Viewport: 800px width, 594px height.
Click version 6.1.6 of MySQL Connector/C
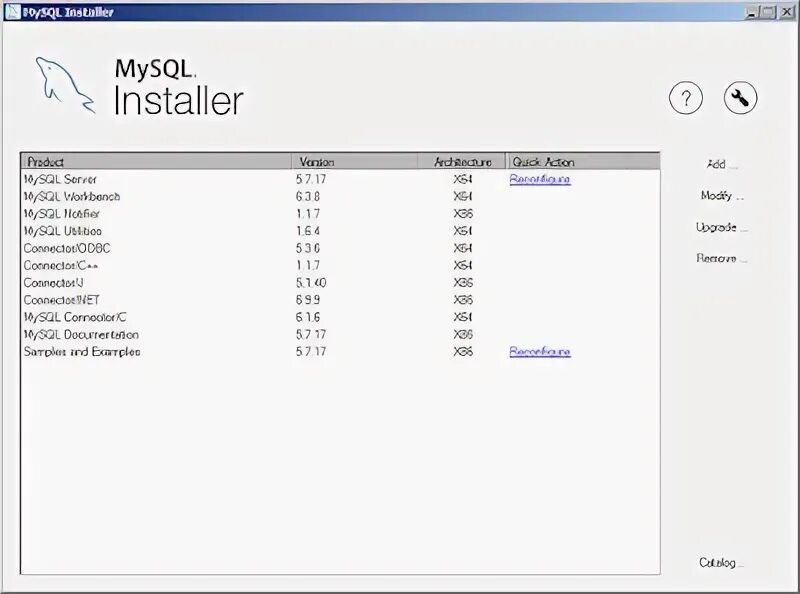click(x=308, y=317)
